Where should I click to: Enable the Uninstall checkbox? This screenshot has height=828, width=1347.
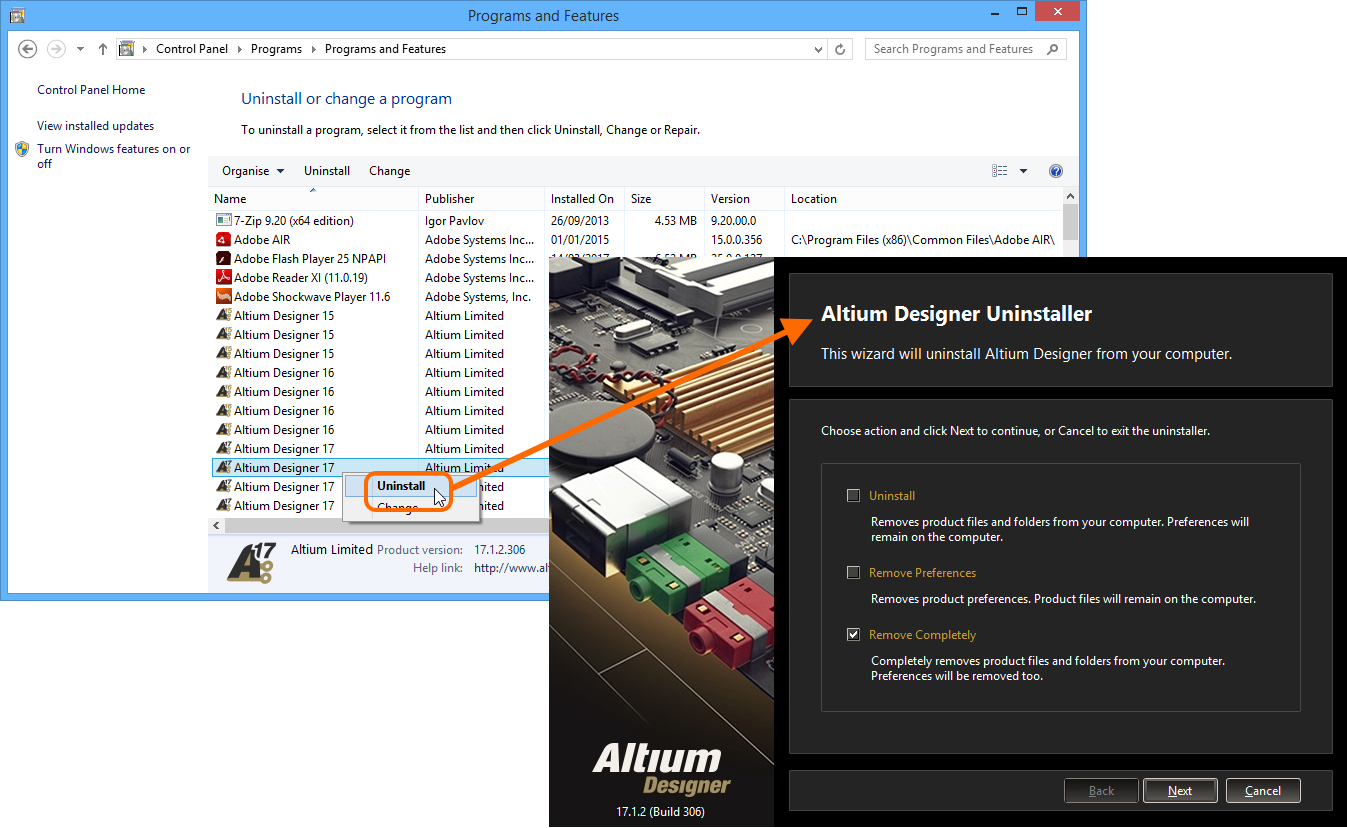pyautogui.click(x=853, y=495)
